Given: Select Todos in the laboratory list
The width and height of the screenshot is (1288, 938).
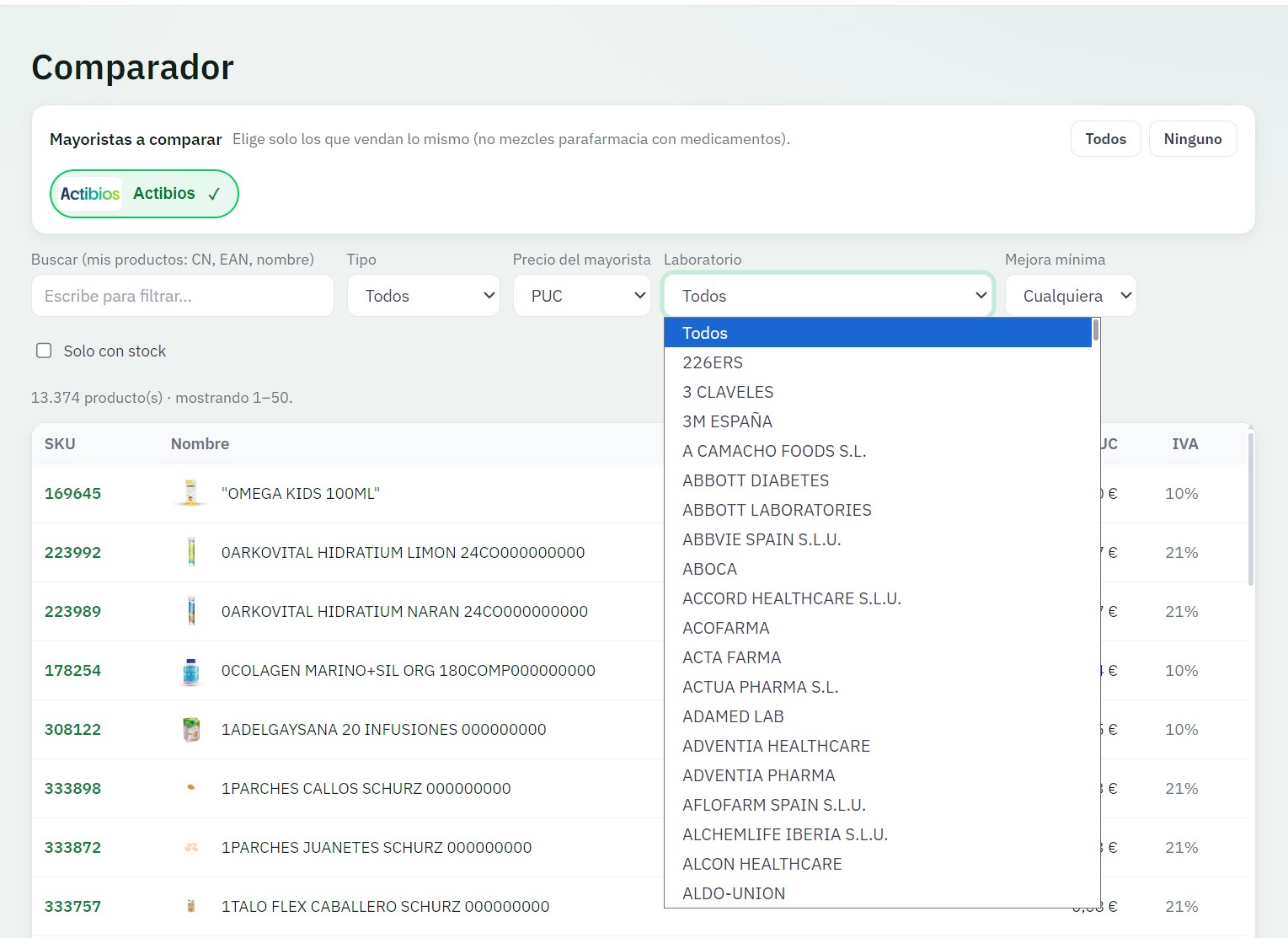Looking at the screenshot, I should click(878, 333).
